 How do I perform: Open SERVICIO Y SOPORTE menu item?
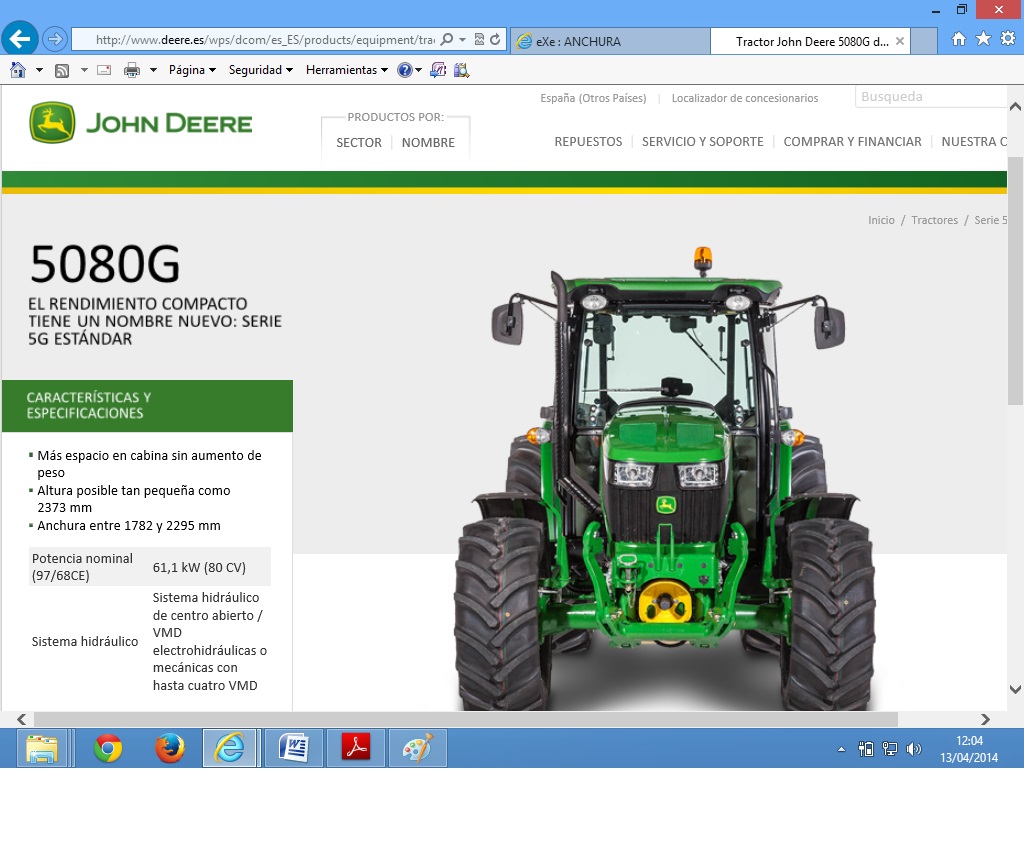pyautogui.click(x=703, y=142)
